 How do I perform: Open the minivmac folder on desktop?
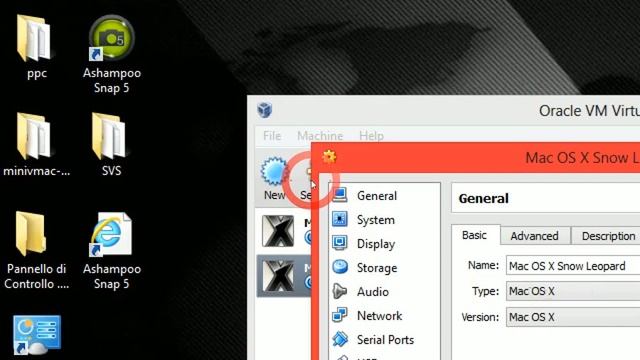[35, 136]
